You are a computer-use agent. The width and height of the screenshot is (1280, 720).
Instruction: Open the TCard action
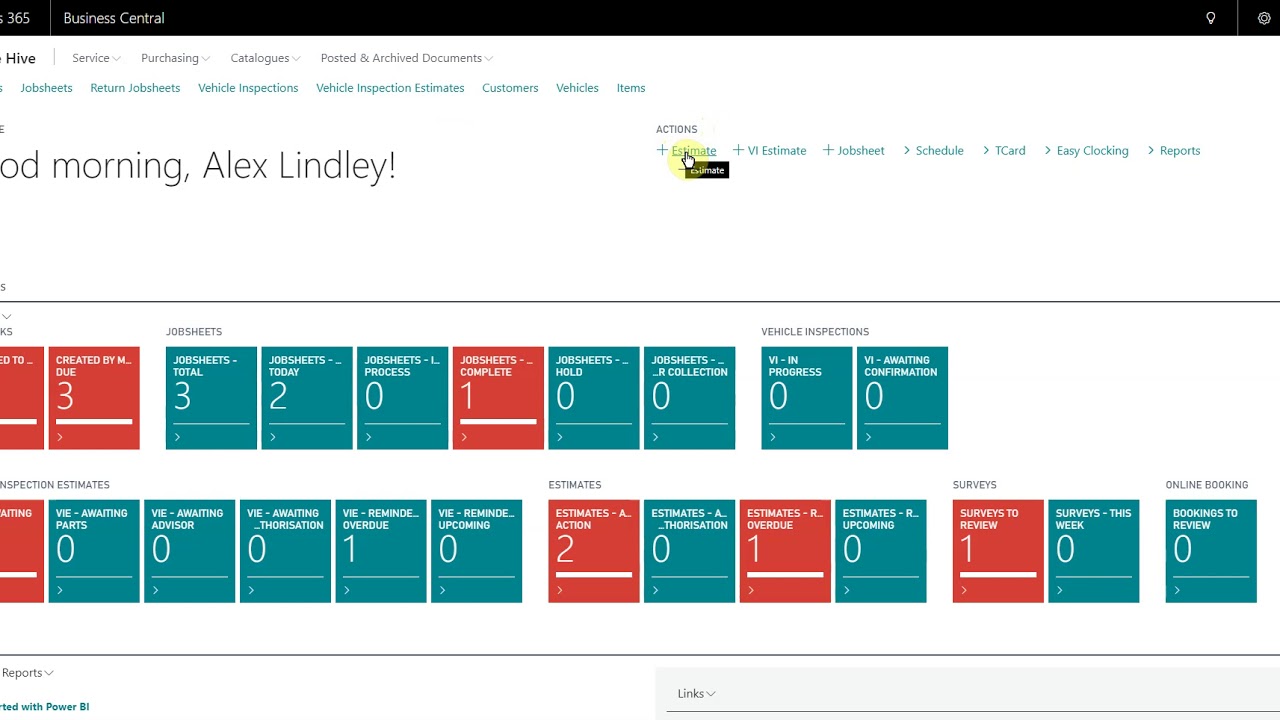pyautogui.click(x=1003, y=150)
